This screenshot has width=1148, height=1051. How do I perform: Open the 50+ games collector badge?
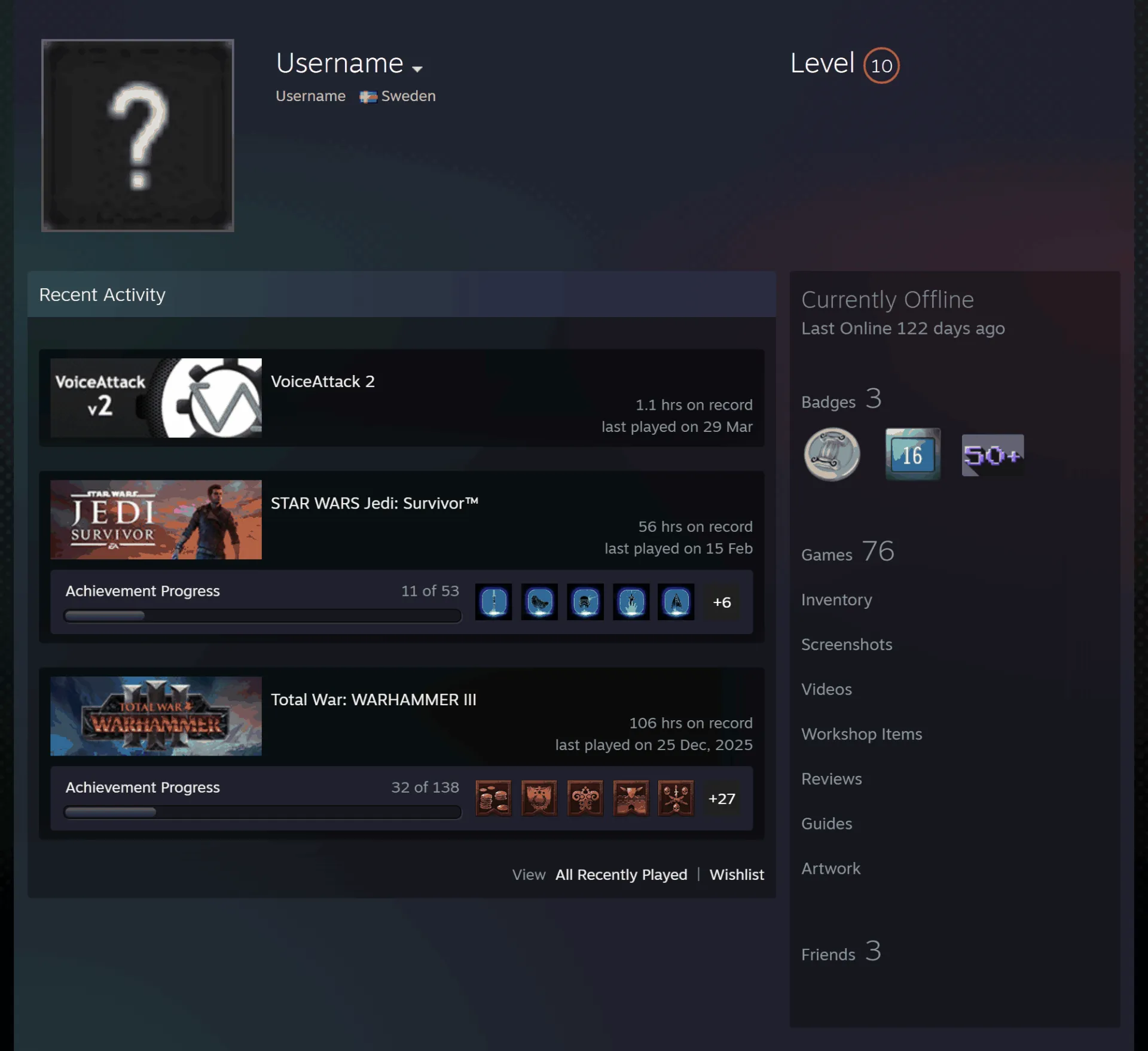[993, 455]
